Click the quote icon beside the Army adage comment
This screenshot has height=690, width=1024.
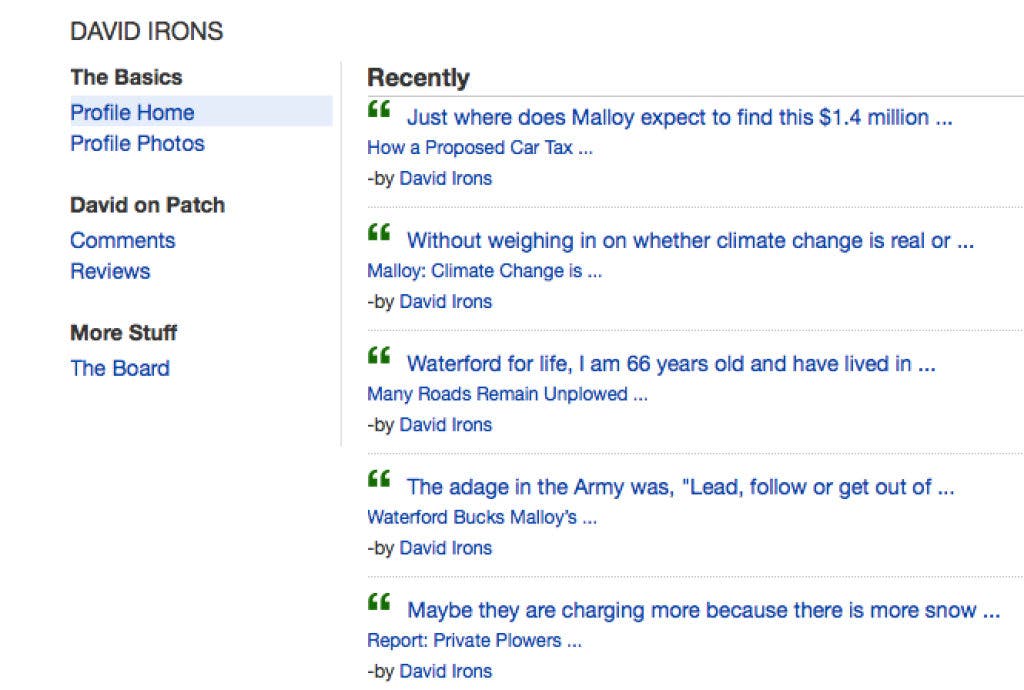point(378,480)
